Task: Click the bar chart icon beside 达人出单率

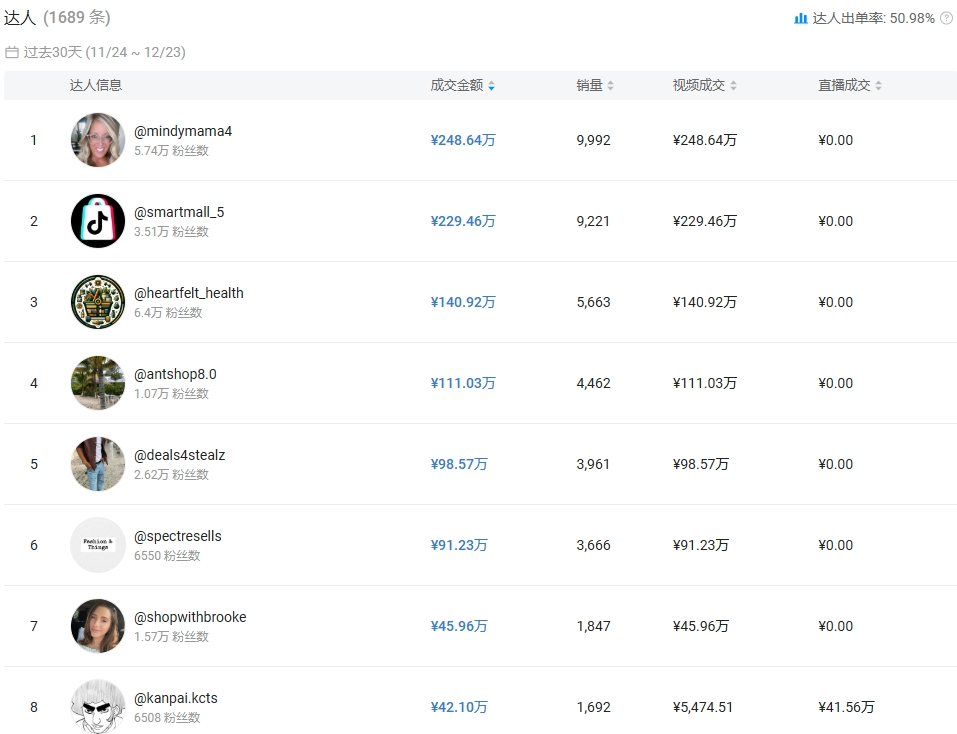Action: [x=800, y=18]
